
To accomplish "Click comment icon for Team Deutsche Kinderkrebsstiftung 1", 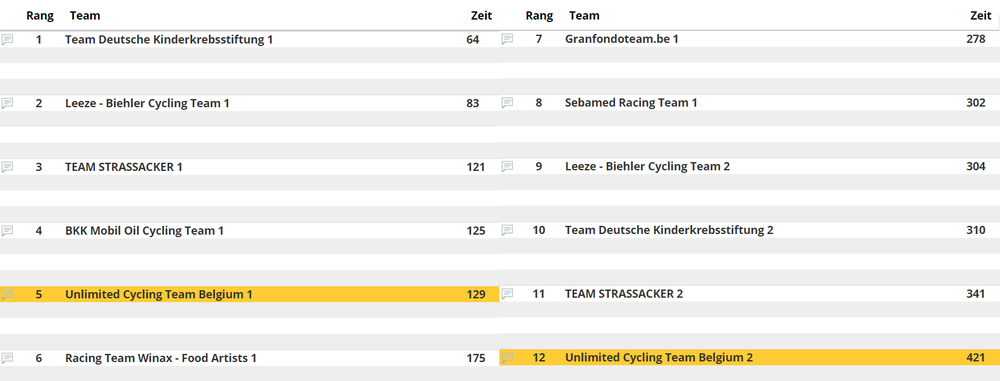I will (x=7, y=40).
